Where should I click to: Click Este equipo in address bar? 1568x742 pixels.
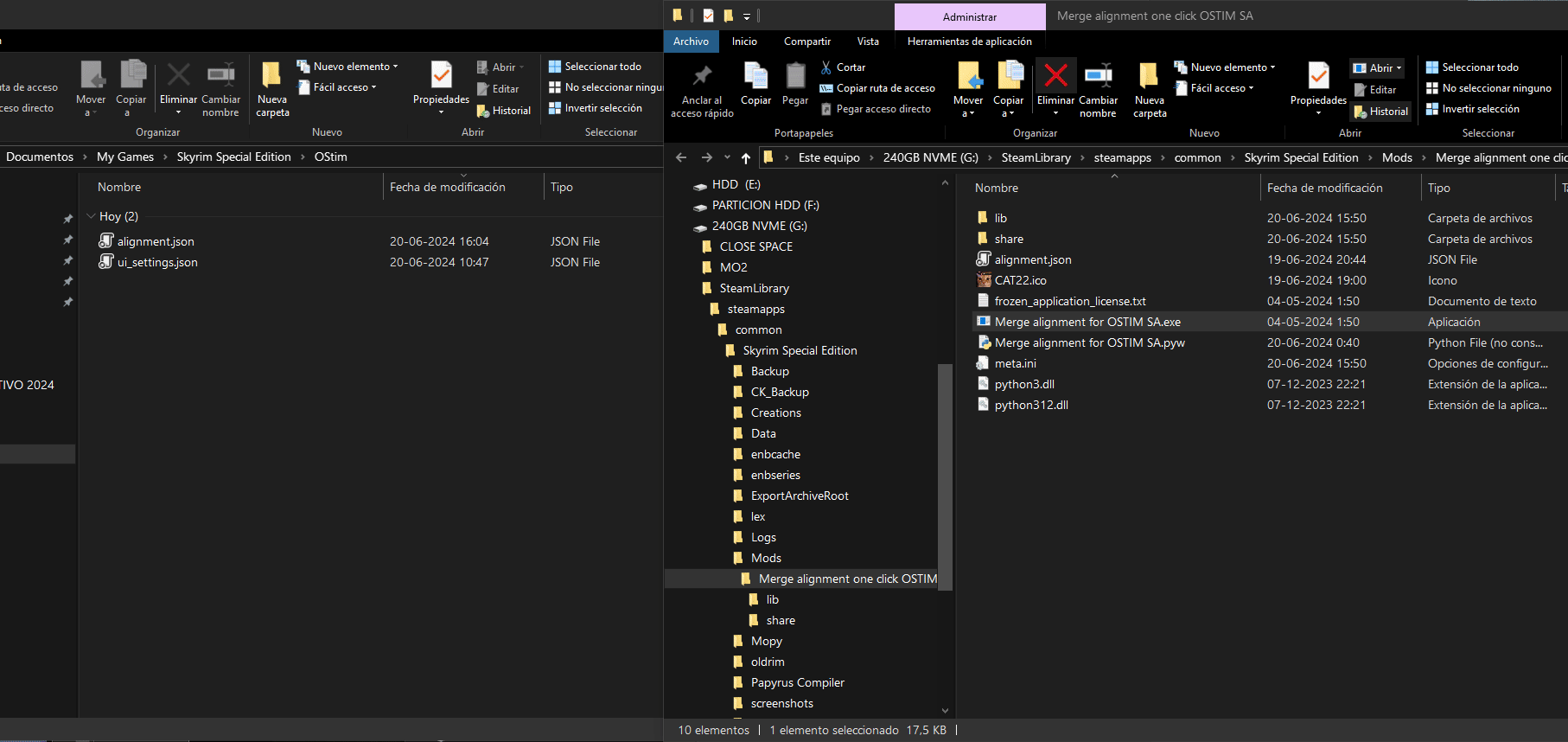(x=829, y=157)
